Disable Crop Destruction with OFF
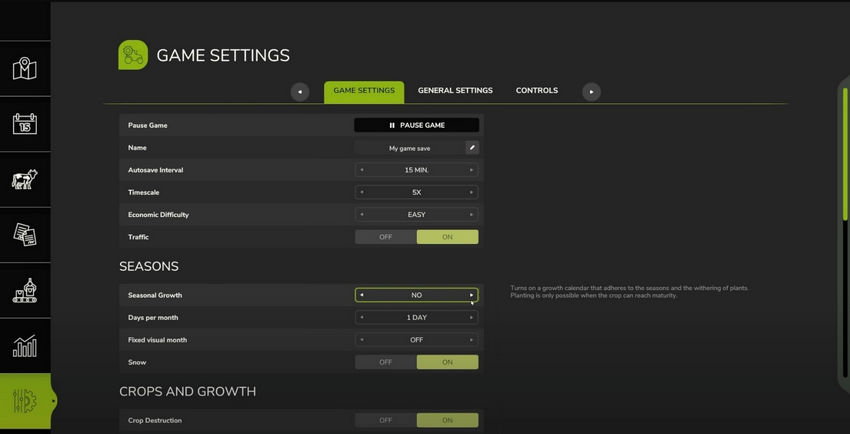This screenshot has width=850, height=434. coord(385,420)
